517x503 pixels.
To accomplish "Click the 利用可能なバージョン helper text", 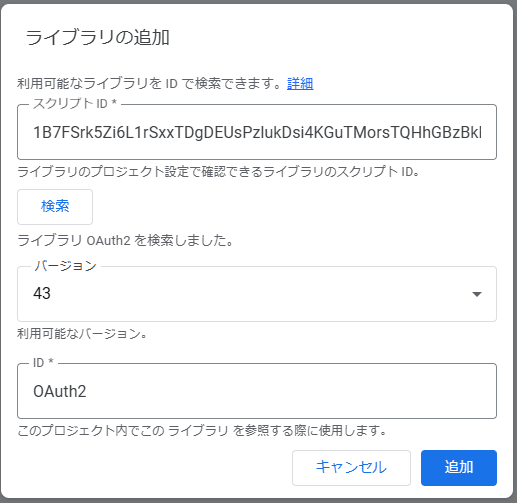I will tap(82, 334).
